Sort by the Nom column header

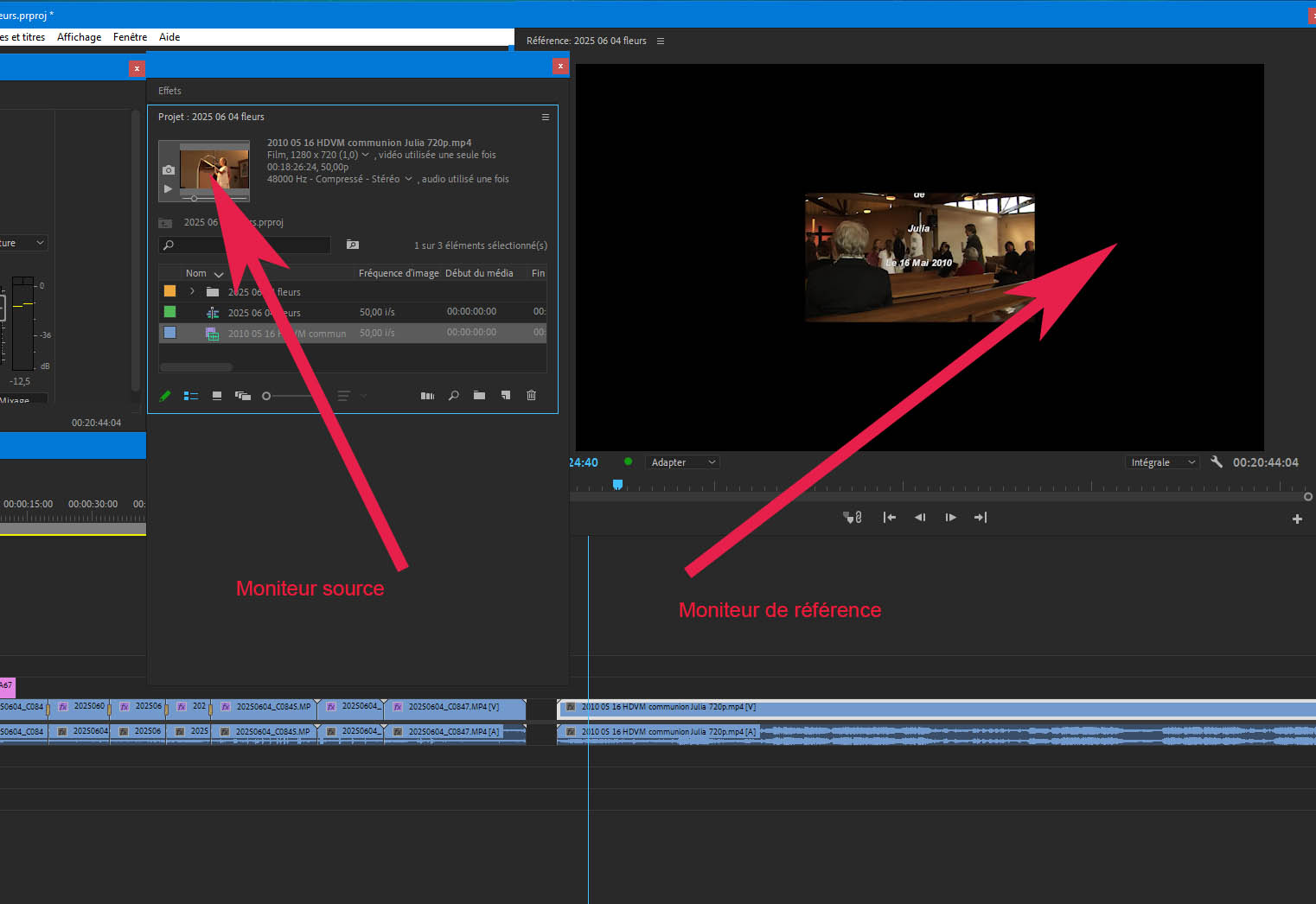coord(196,273)
